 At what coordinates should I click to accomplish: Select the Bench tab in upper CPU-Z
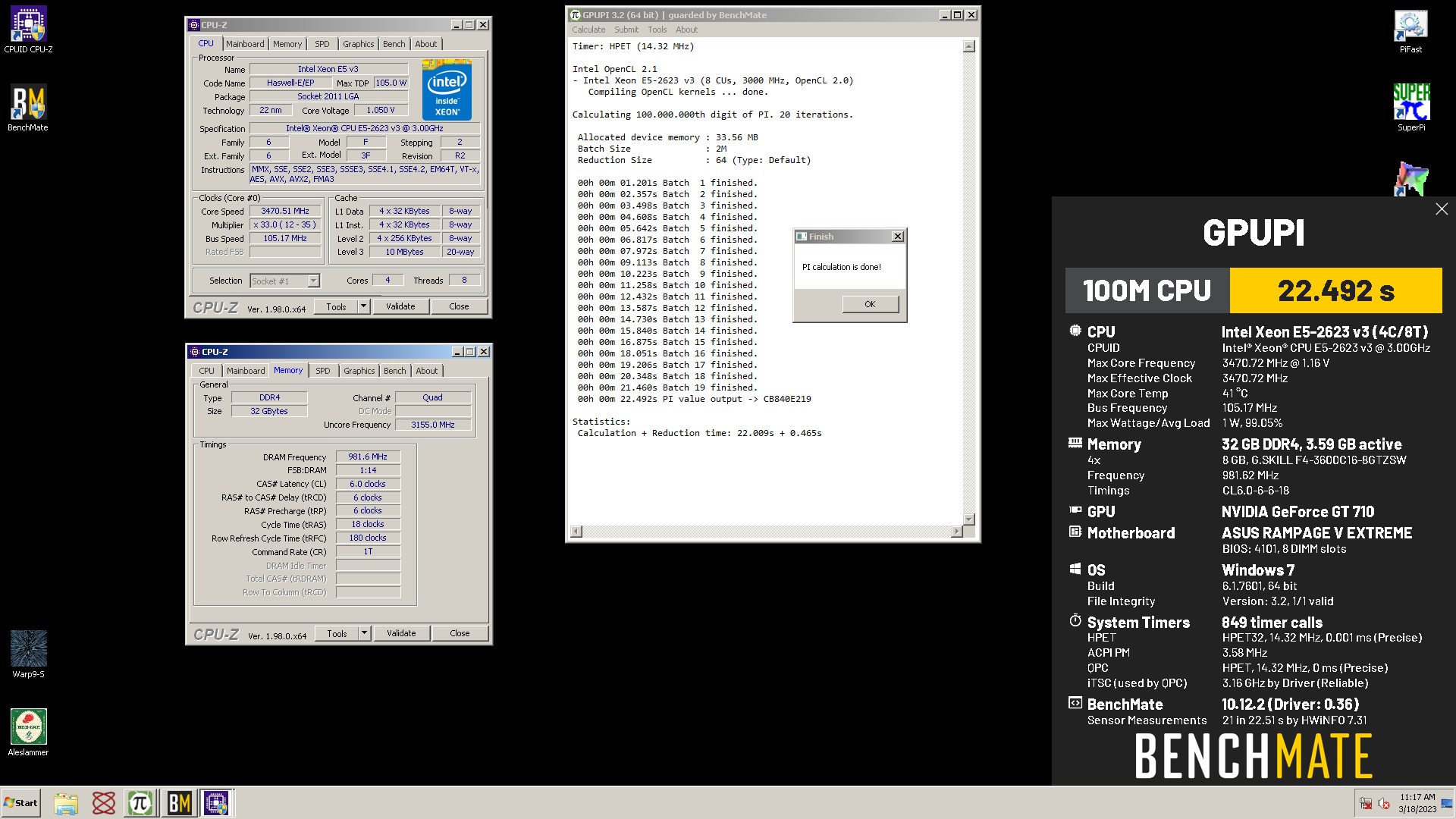(394, 44)
